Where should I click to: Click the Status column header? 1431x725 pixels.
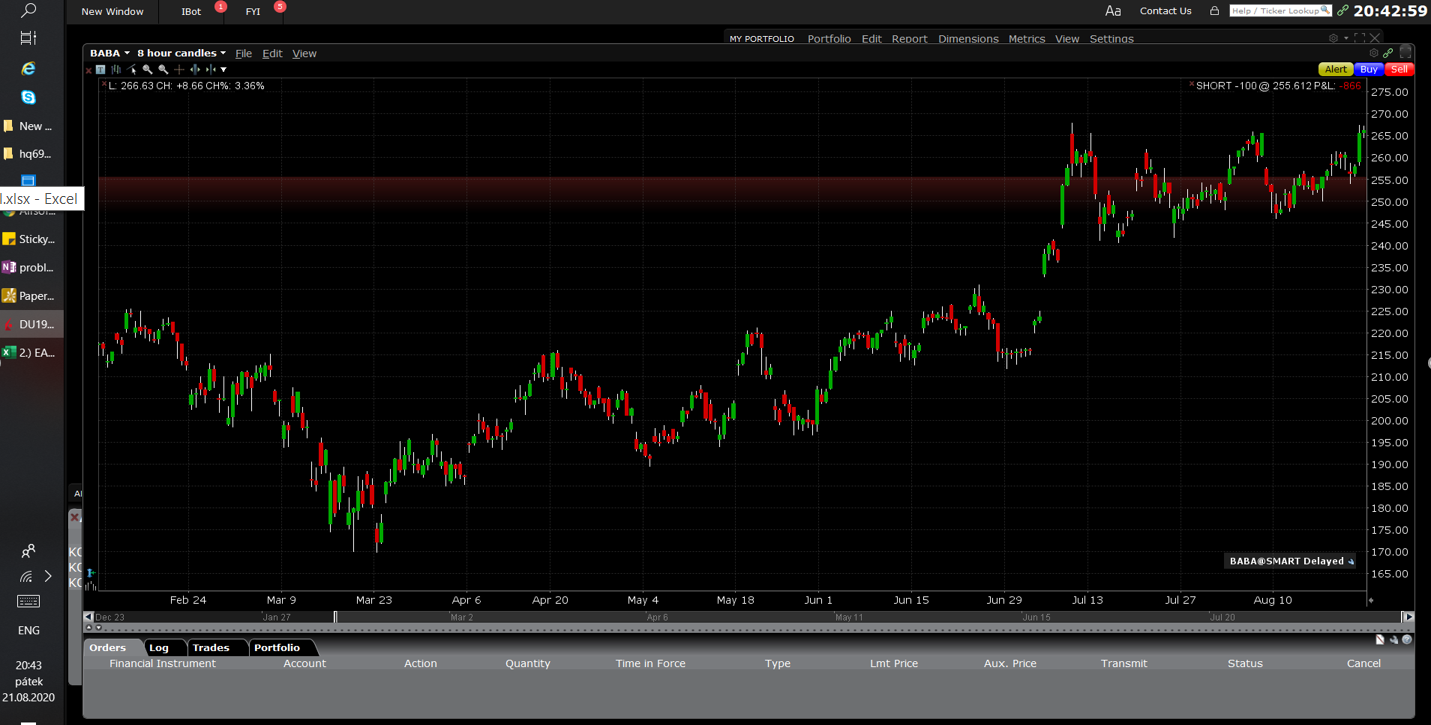pyautogui.click(x=1245, y=663)
